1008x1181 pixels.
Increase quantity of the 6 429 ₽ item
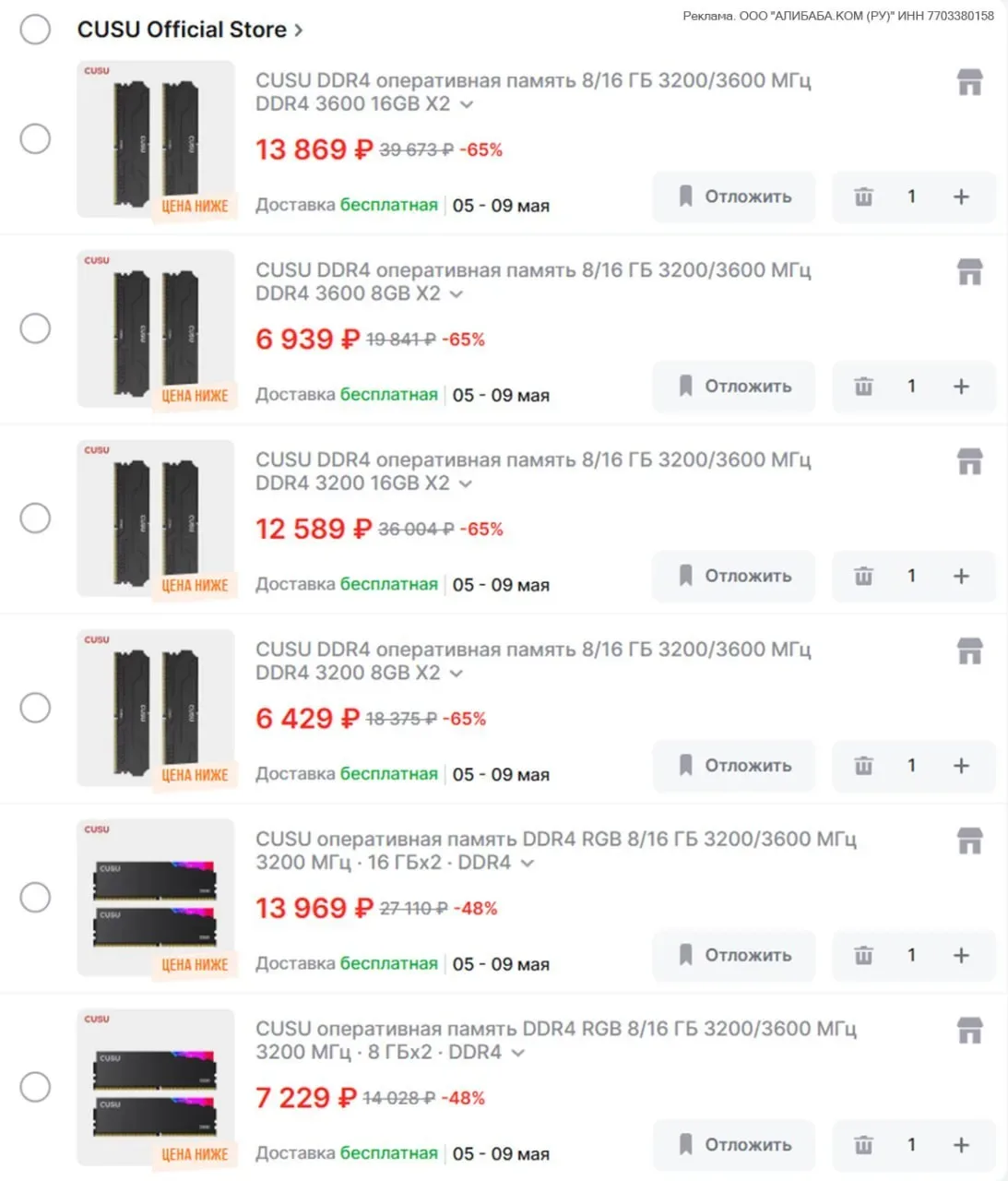coord(961,766)
